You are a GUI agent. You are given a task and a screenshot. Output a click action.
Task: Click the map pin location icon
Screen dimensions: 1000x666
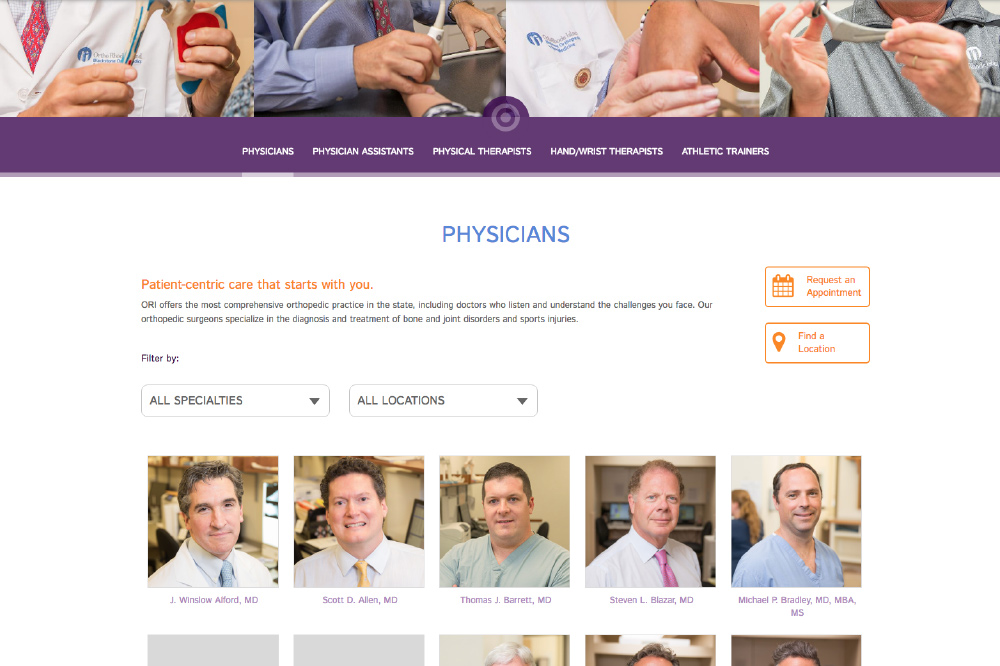click(x=779, y=343)
